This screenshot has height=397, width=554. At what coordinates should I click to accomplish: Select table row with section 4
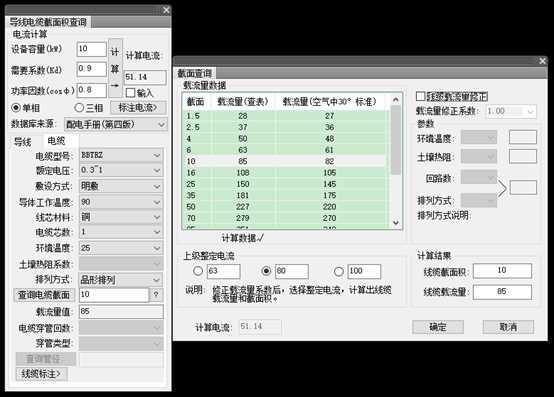click(x=286, y=138)
